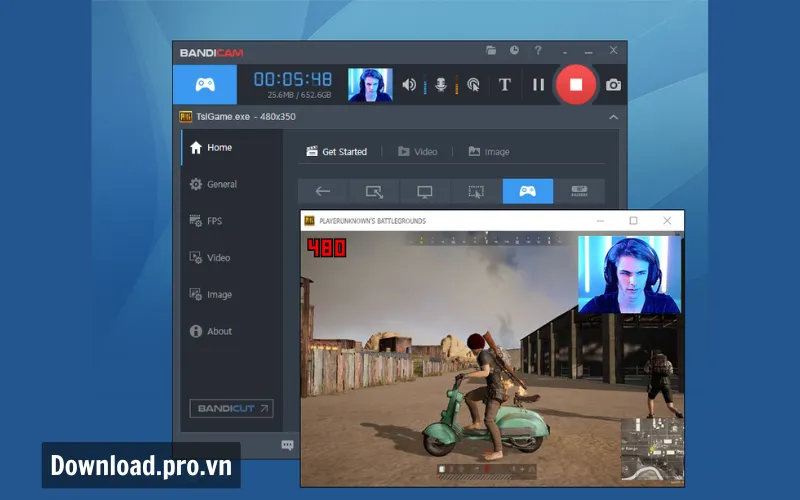Collapse the TslGame.exe target bar chevron
Screen dimensions: 800x500
614,117
